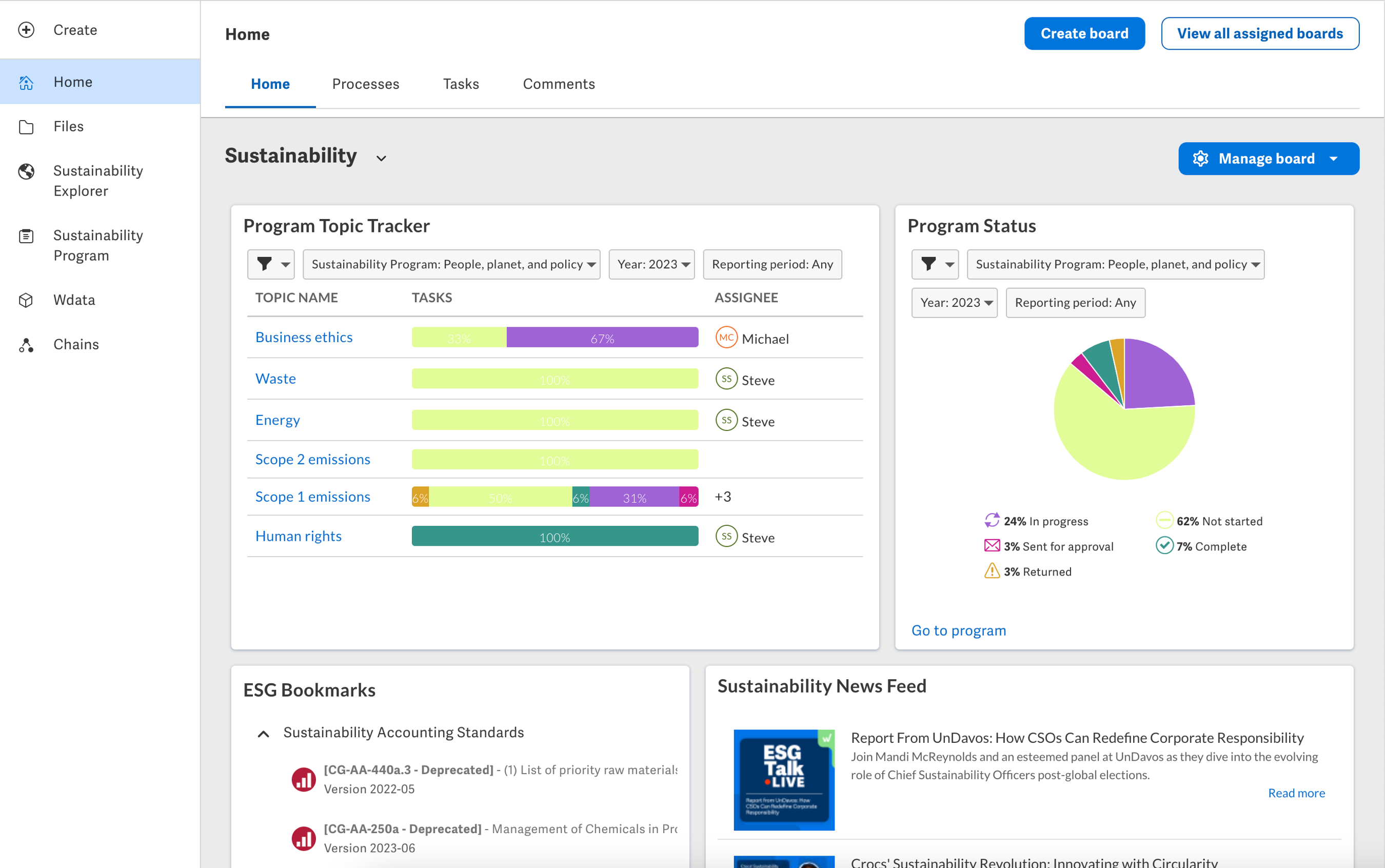Click the Create plus icon in sidebar
This screenshot has height=868, width=1385.
point(26,30)
